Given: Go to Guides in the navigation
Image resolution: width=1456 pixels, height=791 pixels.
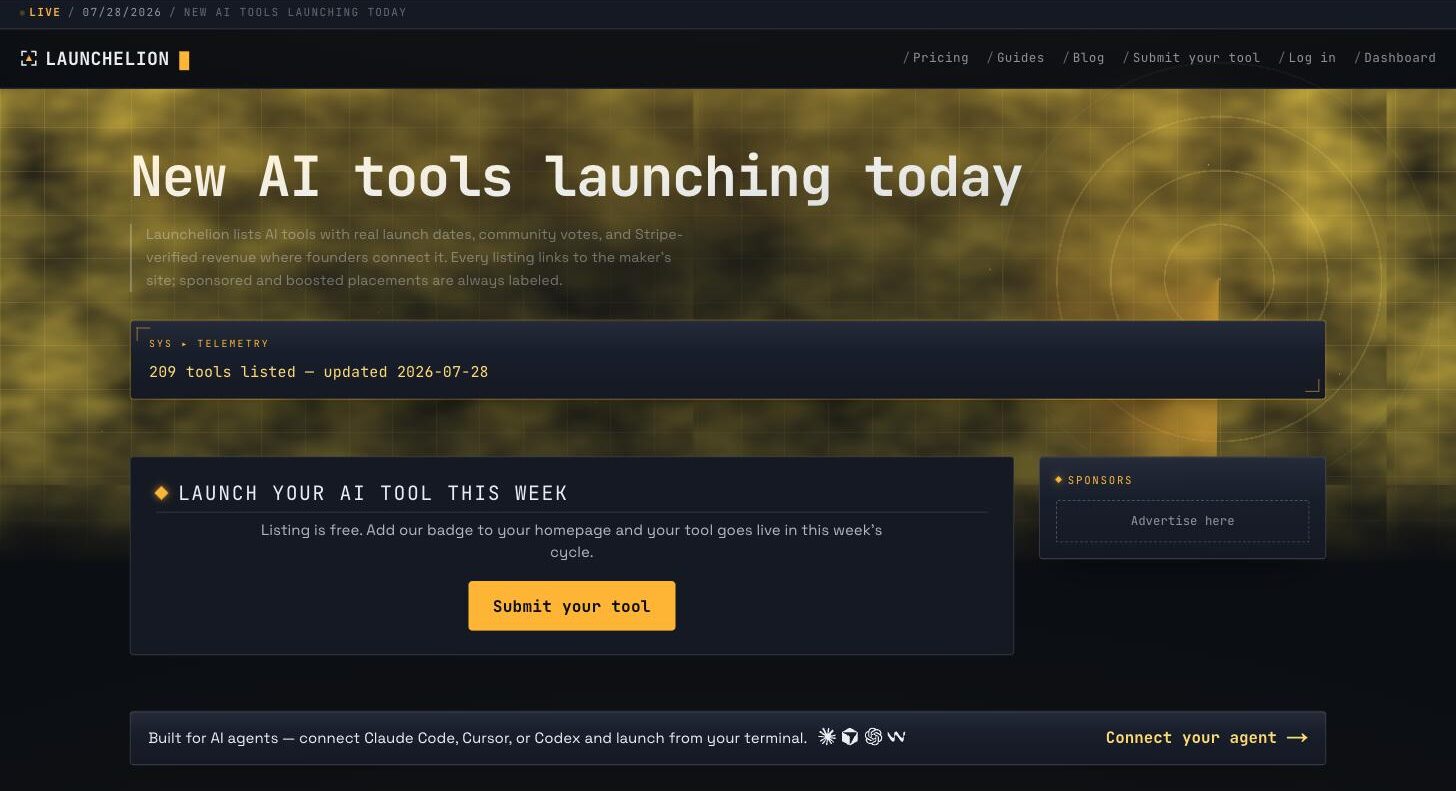Looking at the screenshot, I should click(1016, 58).
